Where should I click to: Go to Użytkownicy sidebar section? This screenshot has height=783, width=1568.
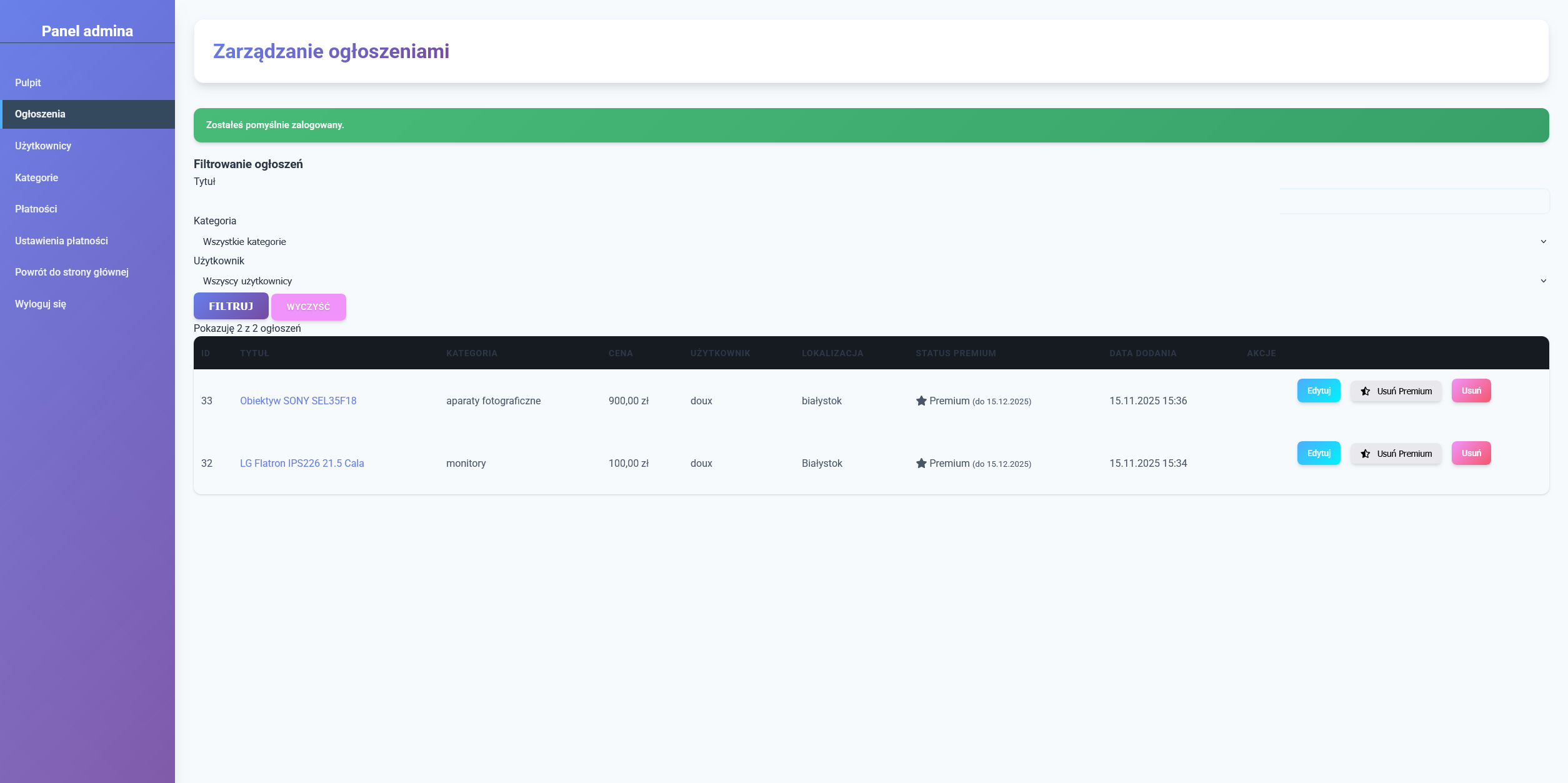click(43, 146)
